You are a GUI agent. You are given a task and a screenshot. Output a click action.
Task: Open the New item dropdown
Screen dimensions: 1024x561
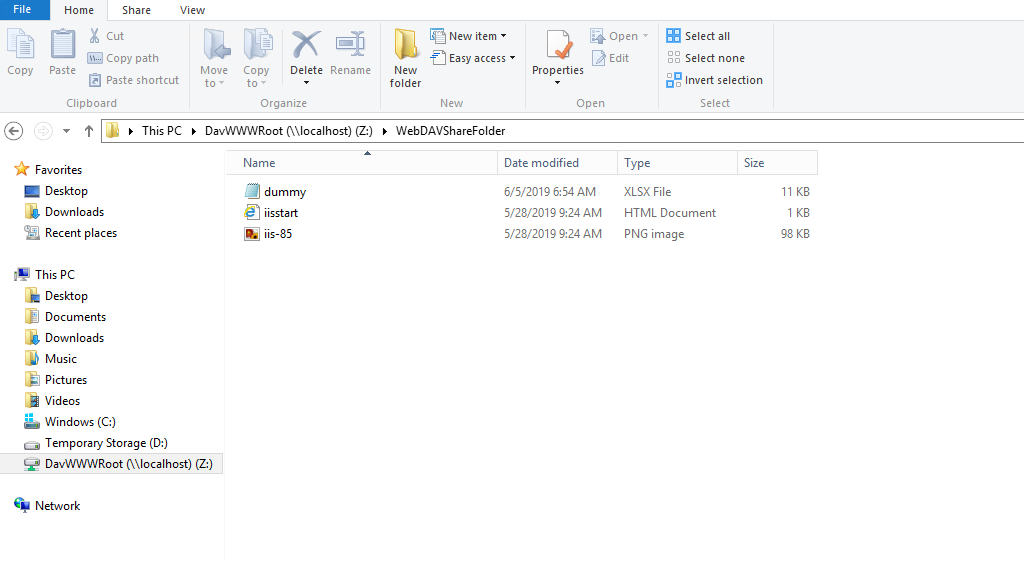click(x=469, y=36)
